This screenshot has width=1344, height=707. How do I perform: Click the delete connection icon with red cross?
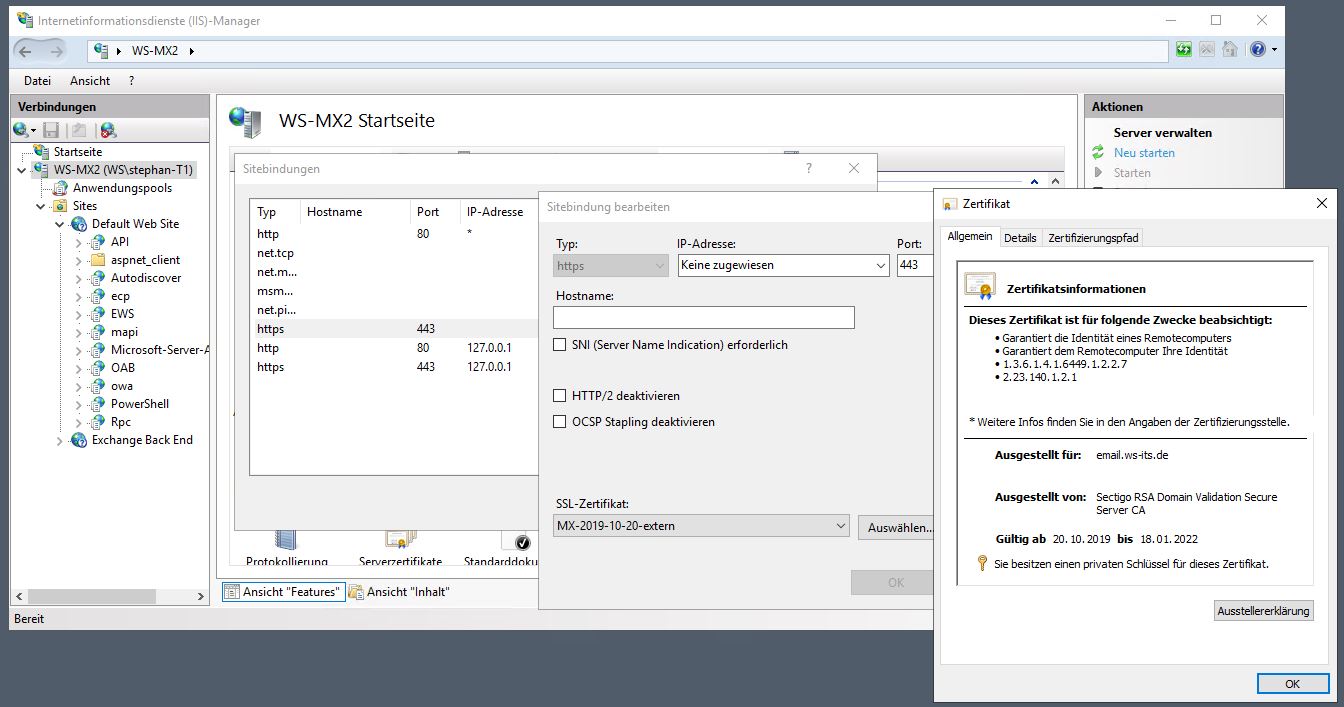[x=108, y=130]
